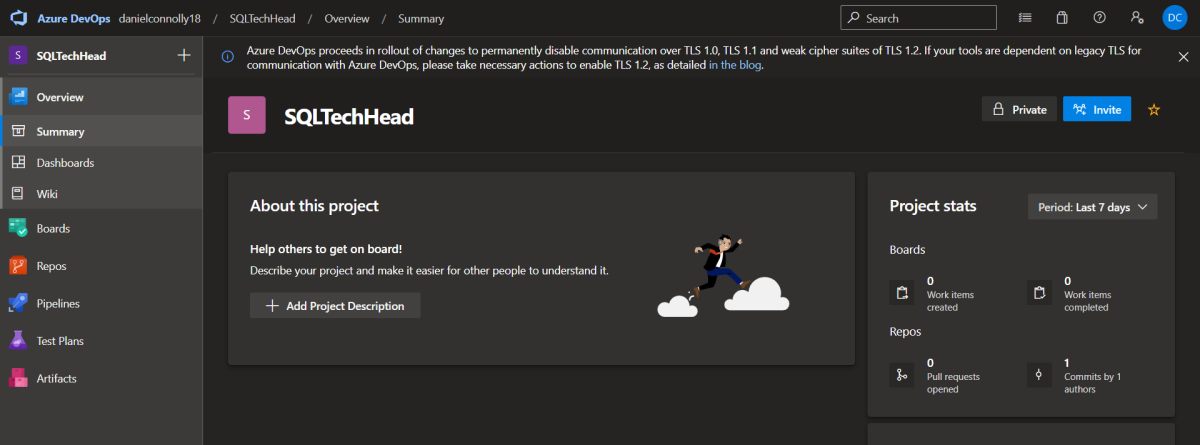Open the Help question mark icon
The width and height of the screenshot is (1200, 445).
[1100, 18]
